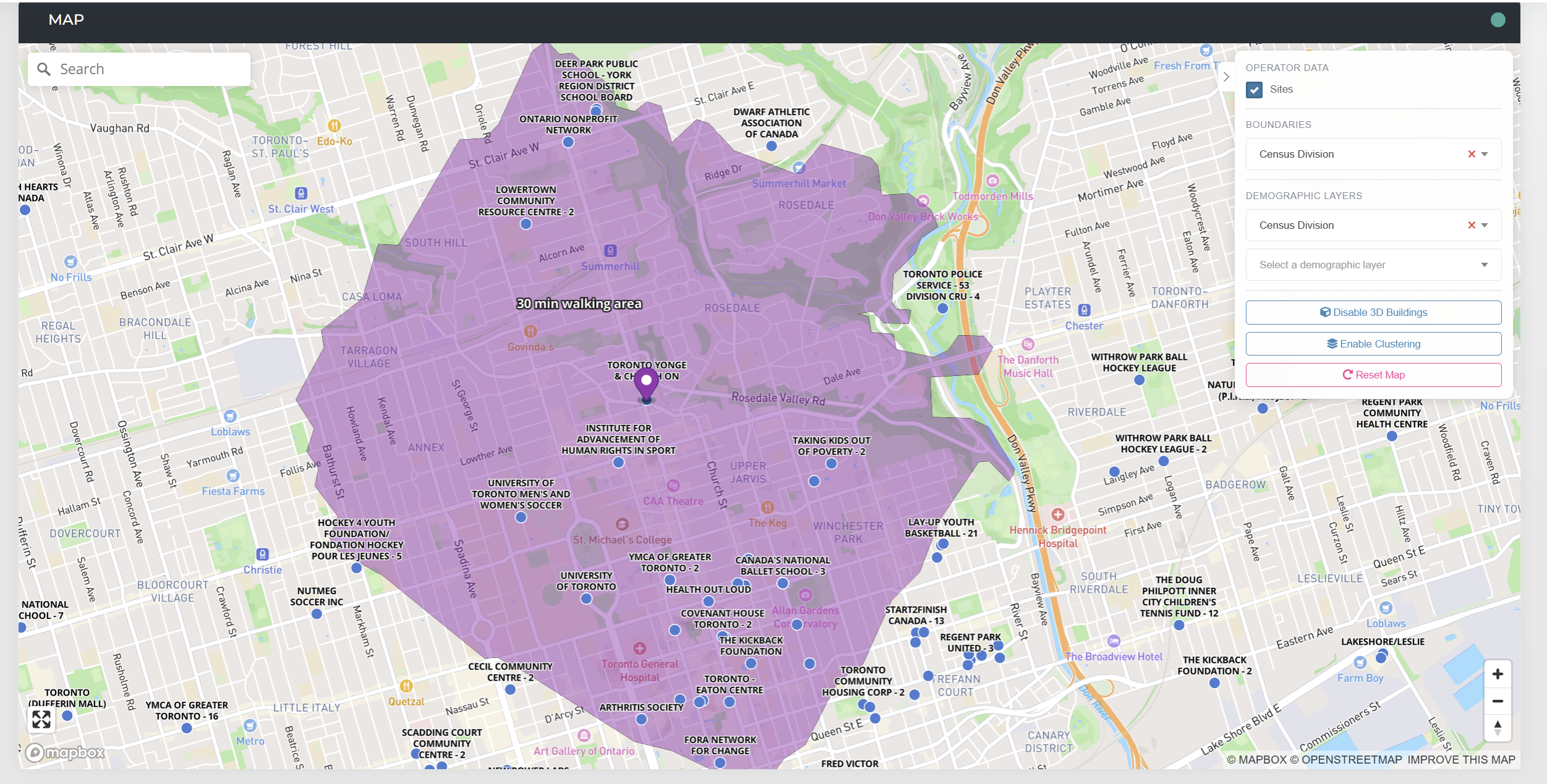Click Hockey 4 Youth Foundation site dot
The image size is (1547, 784).
coord(356,568)
